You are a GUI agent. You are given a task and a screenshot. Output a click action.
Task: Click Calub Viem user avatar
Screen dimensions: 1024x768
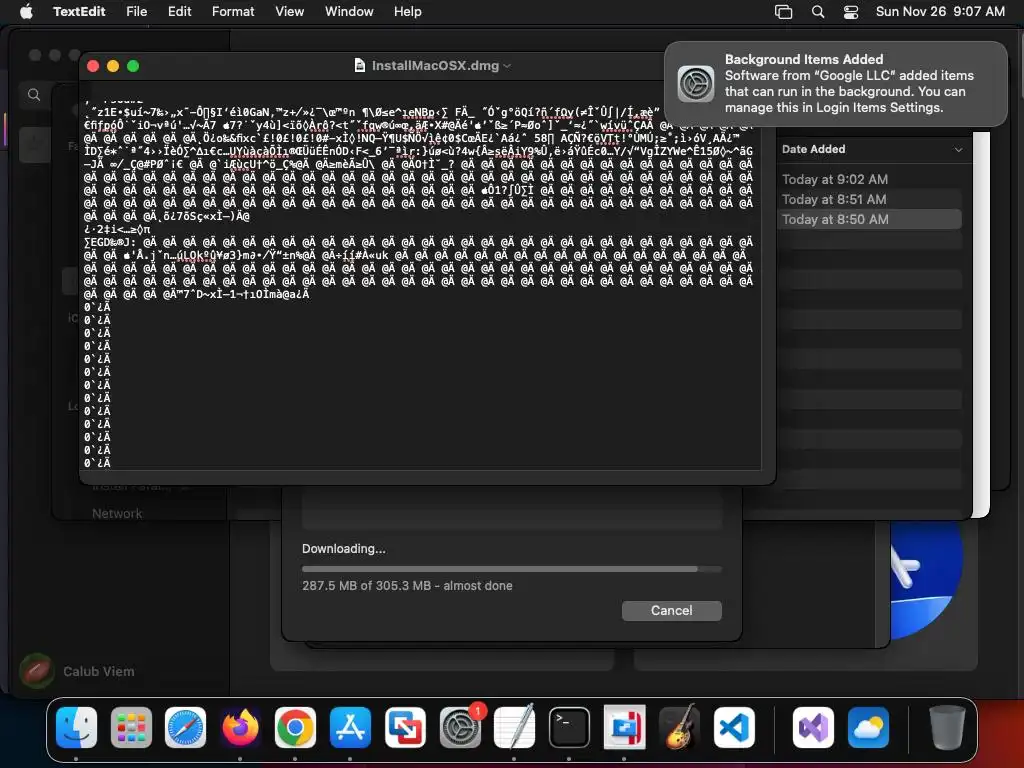(x=37, y=671)
